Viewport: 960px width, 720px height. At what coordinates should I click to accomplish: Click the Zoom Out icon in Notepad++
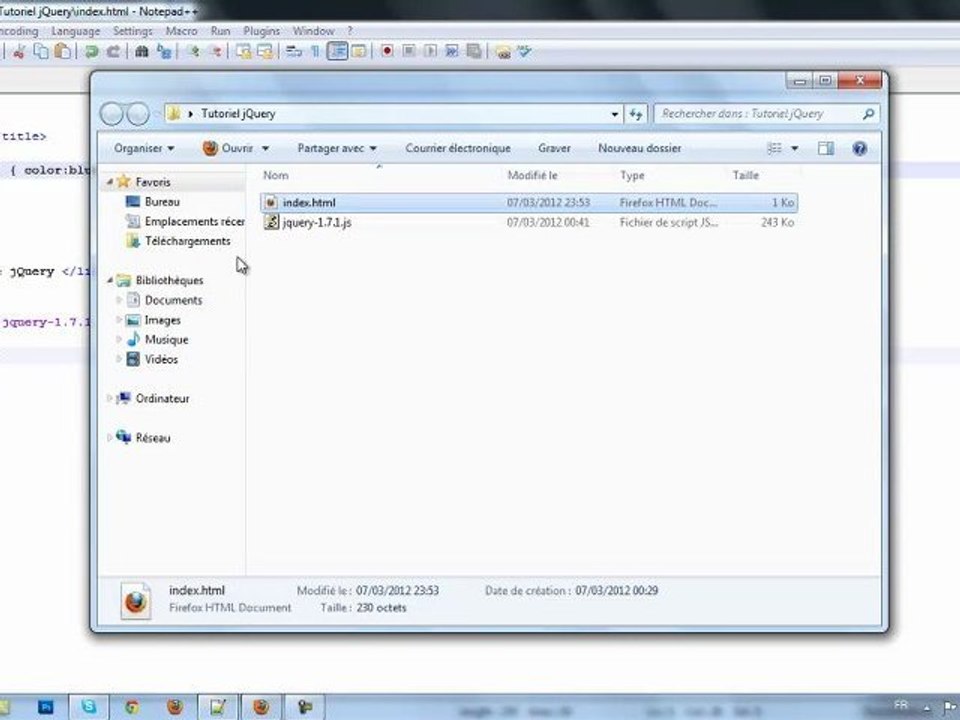click(215, 51)
